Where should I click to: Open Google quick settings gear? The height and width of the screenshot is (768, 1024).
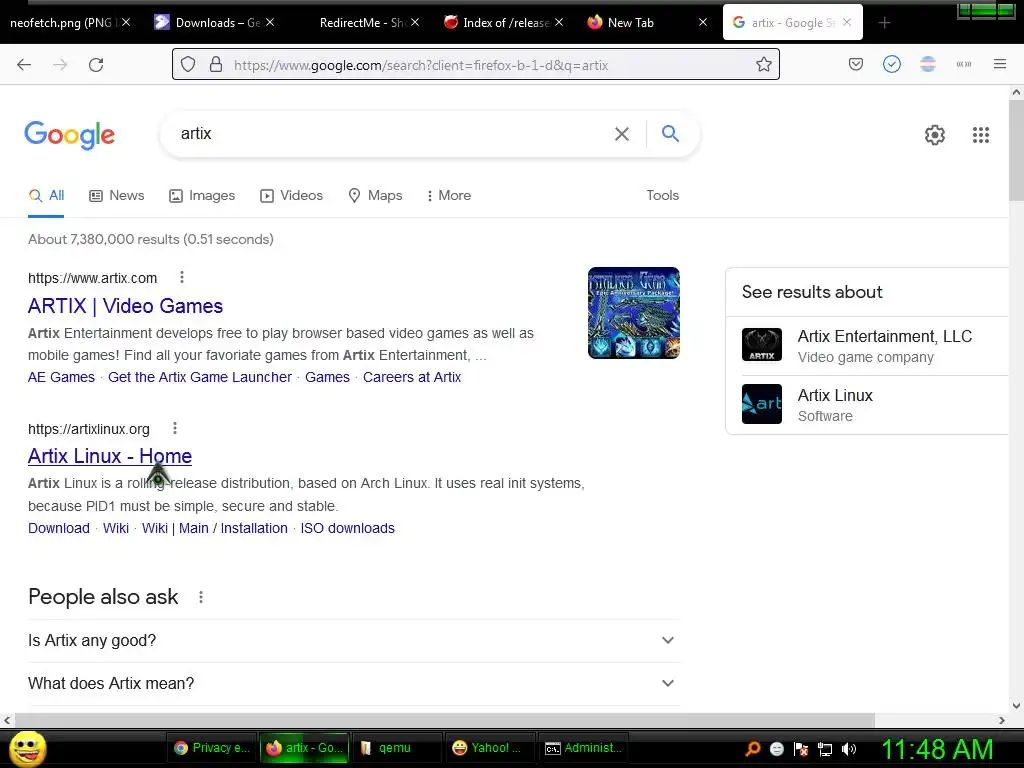pyautogui.click(x=935, y=135)
